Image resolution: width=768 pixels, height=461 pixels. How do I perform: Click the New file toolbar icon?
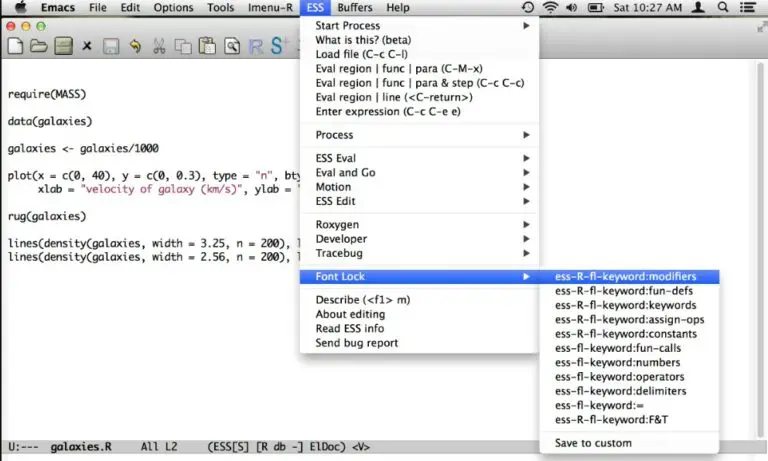(15, 46)
